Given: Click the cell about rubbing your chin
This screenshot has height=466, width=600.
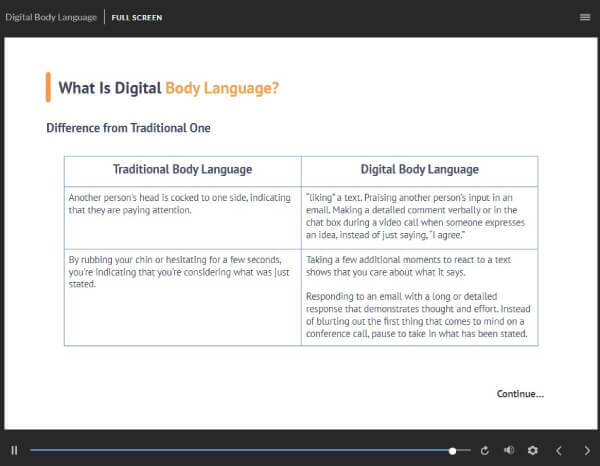Looking at the screenshot, I should point(182,270).
